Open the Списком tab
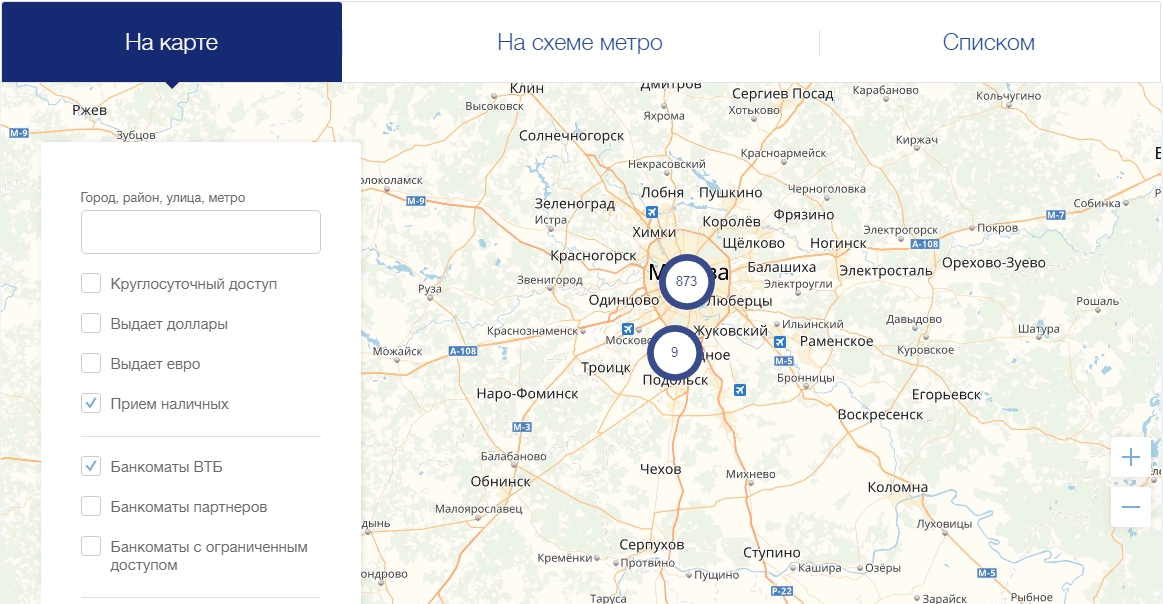Image resolution: width=1163 pixels, height=604 pixels. 988,42
